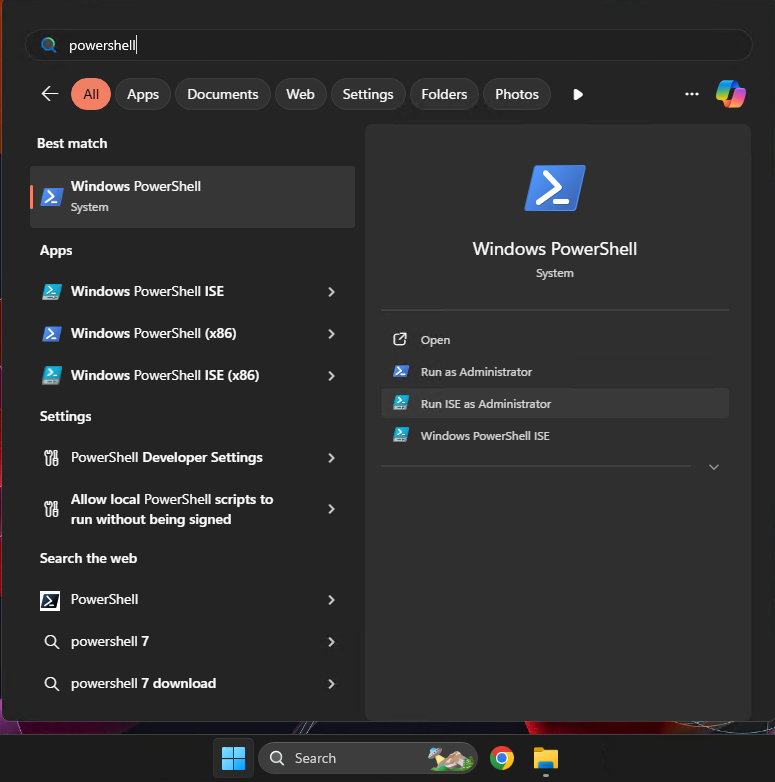Select 'powershell 7 download' web suggestion
The width and height of the screenshot is (775, 782).
(143, 684)
